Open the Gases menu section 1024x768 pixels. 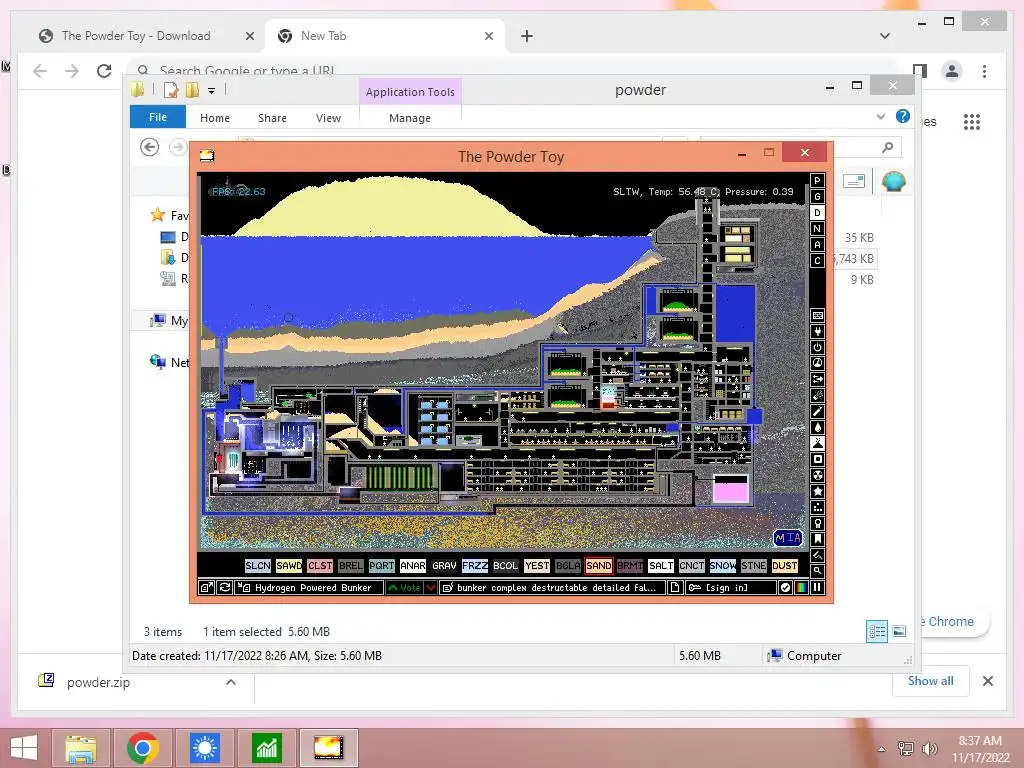tap(817, 411)
